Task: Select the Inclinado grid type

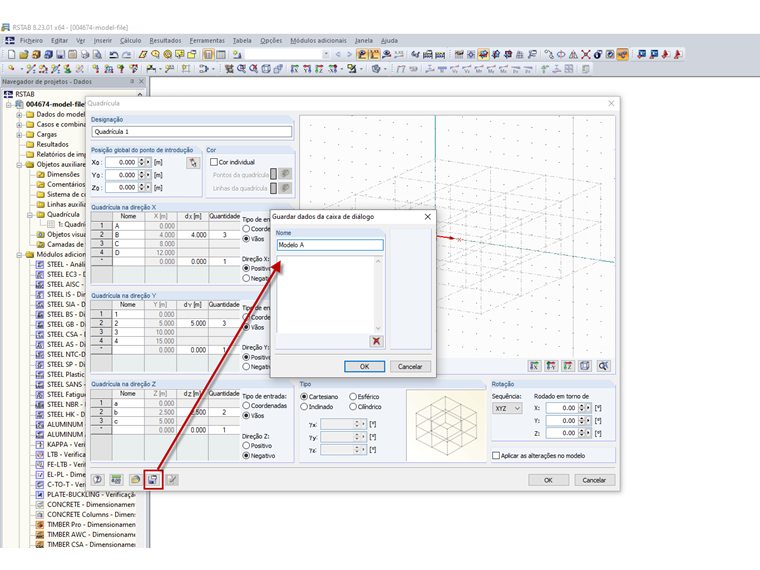Action: click(304, 407)
